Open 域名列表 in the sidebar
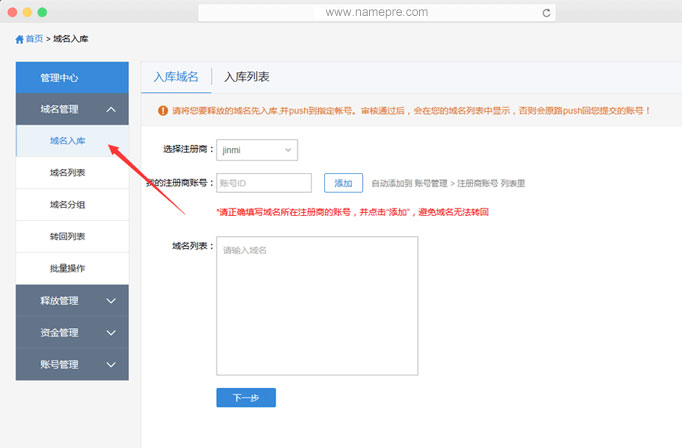The height and width of the screenshot is (448, 682). point(68,173)
